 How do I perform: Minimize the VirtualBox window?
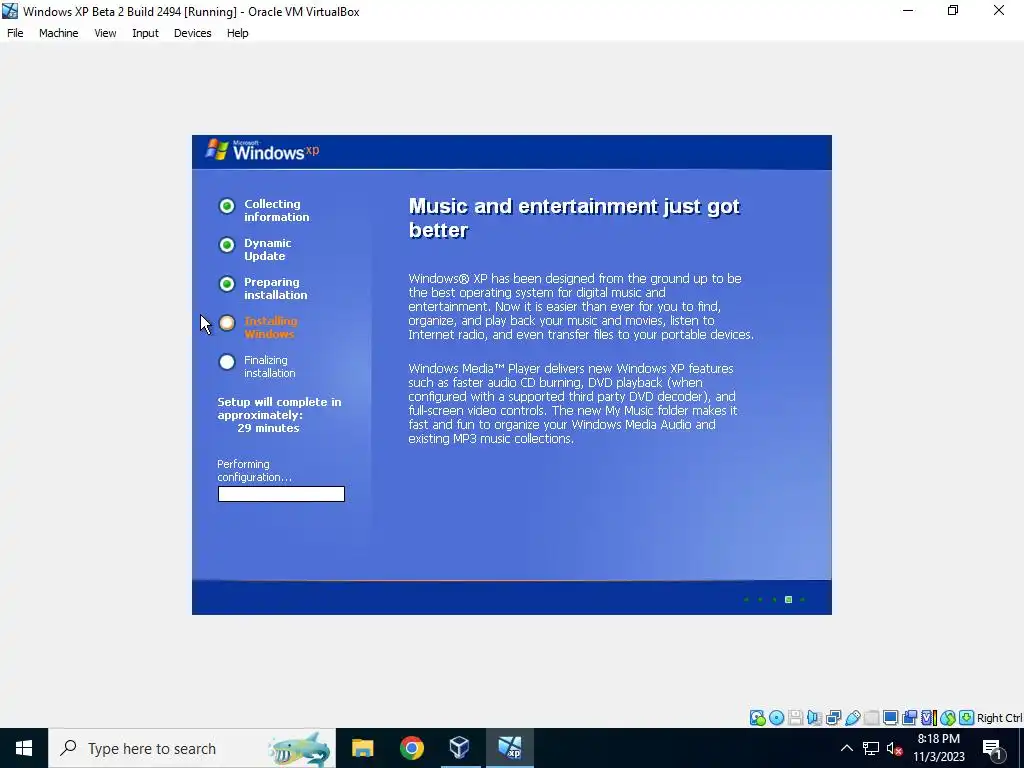[x=908, y=10]
